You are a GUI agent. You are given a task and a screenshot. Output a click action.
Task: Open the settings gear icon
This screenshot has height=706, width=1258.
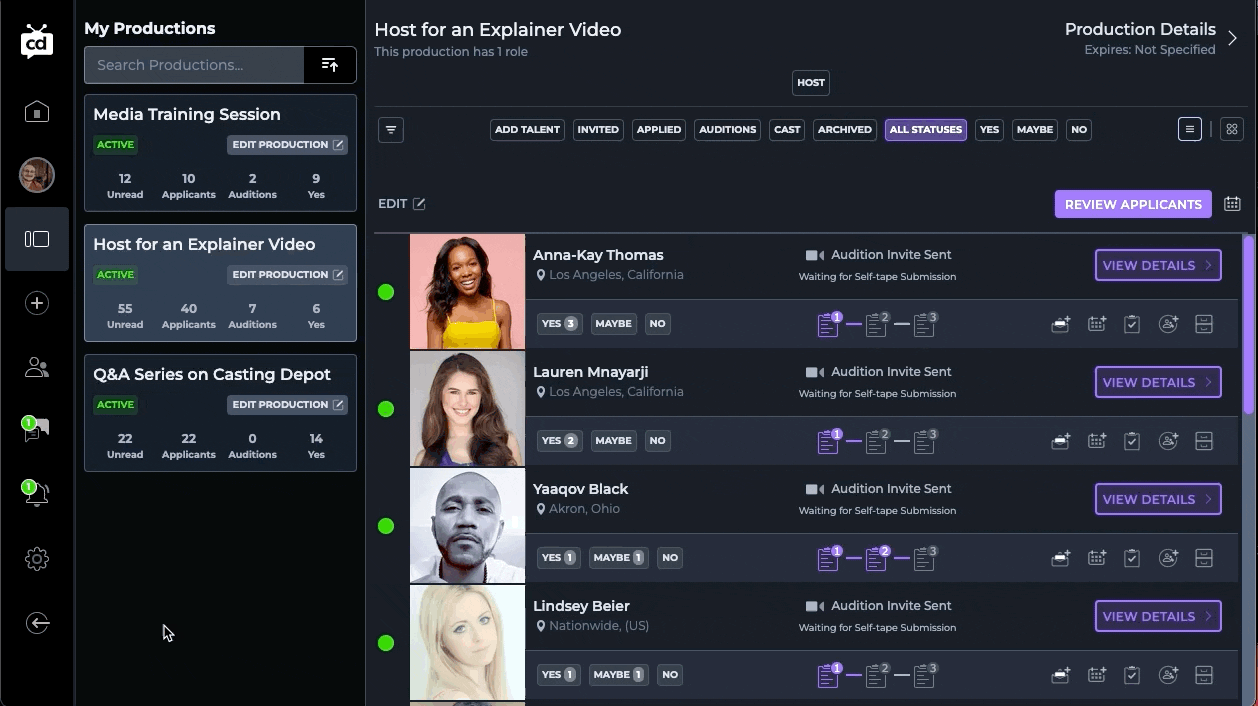[37, 559]
